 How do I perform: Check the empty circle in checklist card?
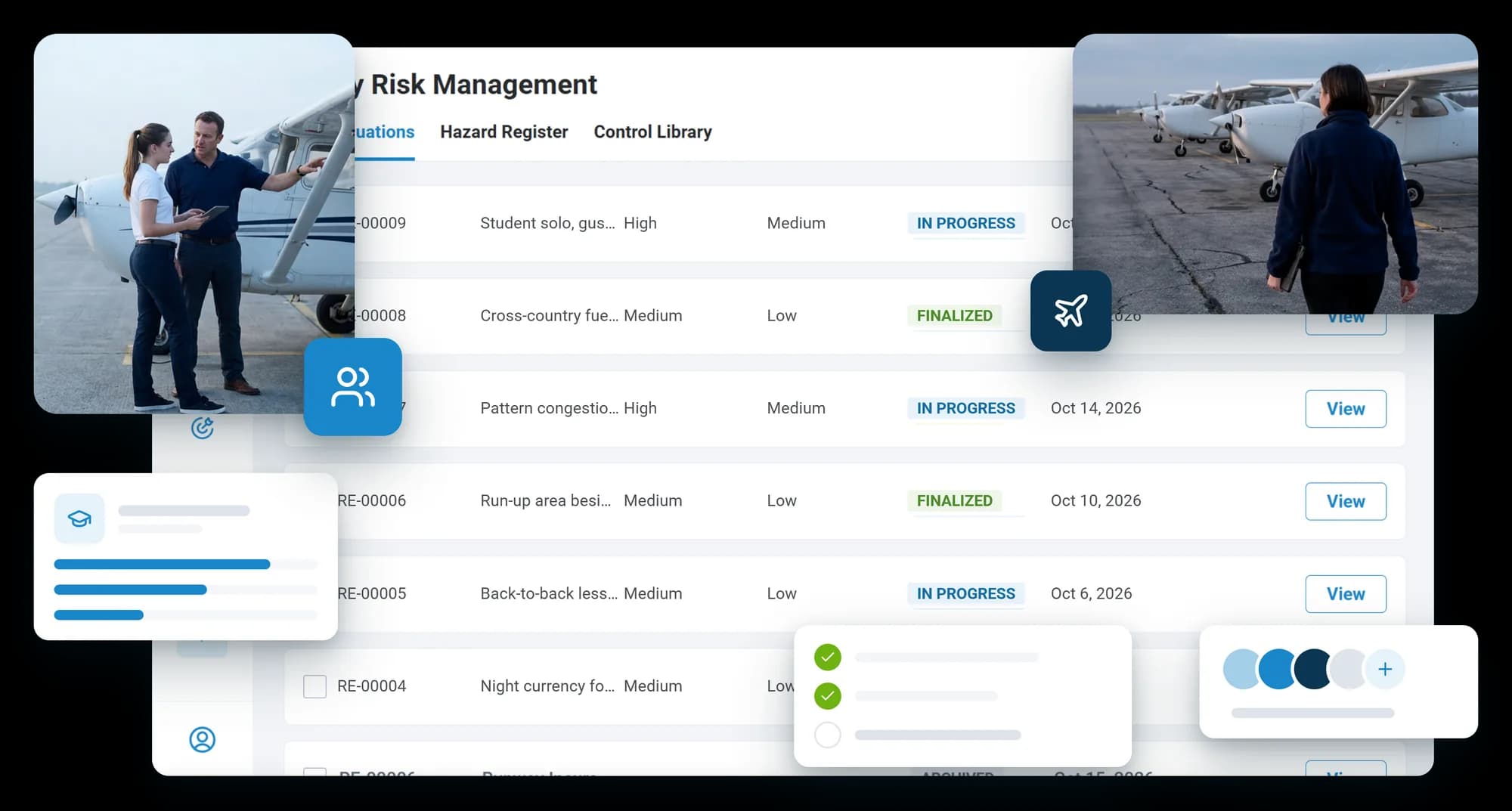coord(828,735)
